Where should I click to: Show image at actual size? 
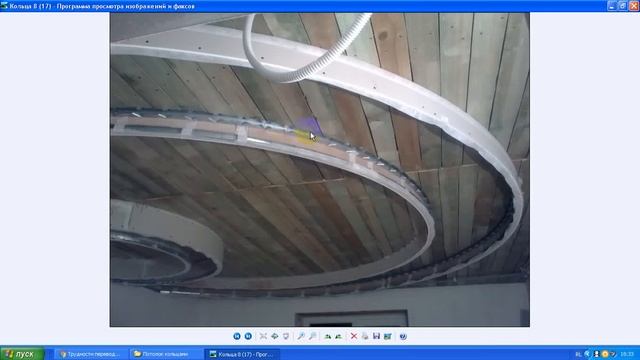click(275, 336)
